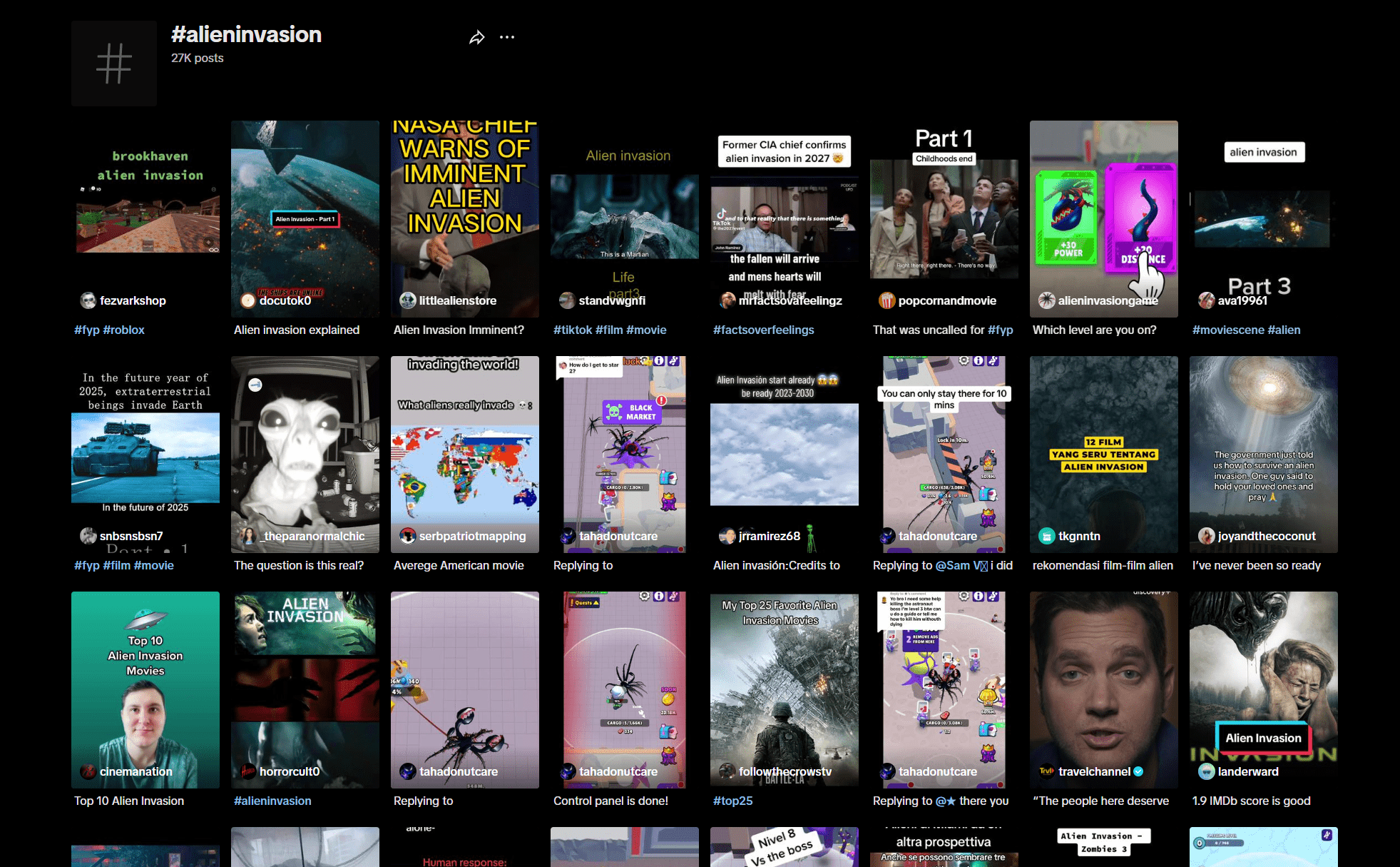
Task: Open followthecrowstv profile avatar
Action: click(x=727, y=771)
